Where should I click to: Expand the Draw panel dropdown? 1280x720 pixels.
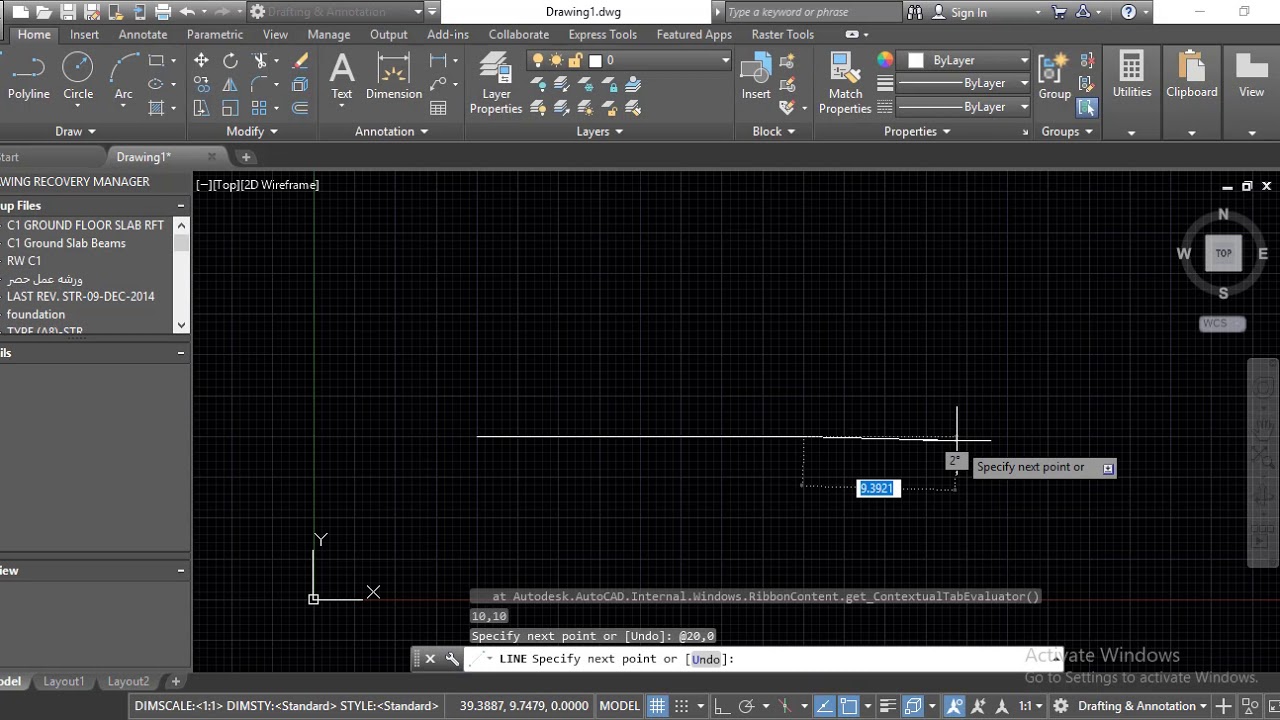[76, 131]
